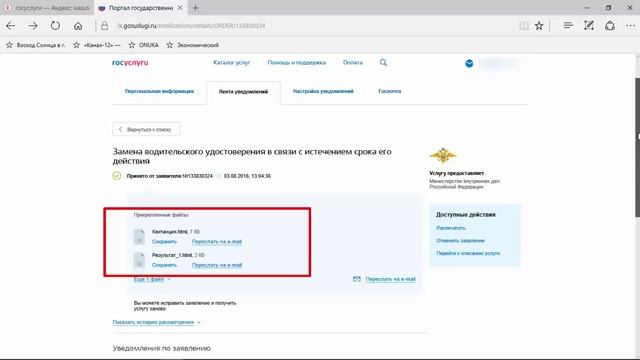Open Помощь и поддержка menu
Screen dimensions: 640x360
coord(296,62)
